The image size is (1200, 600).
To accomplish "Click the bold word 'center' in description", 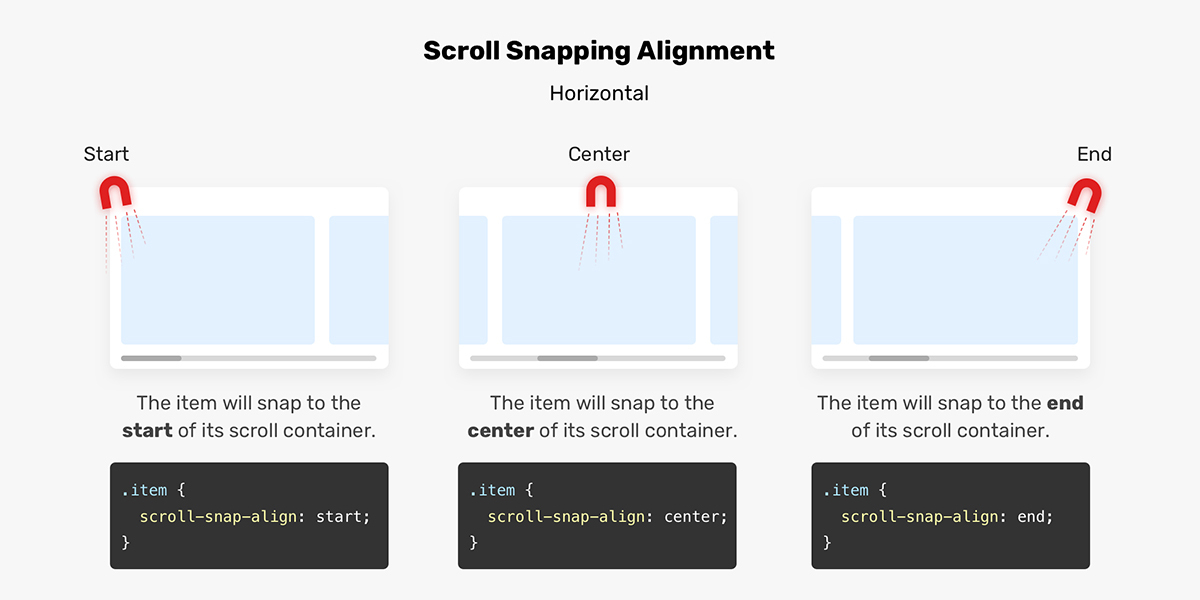I will tap(500, 431).
